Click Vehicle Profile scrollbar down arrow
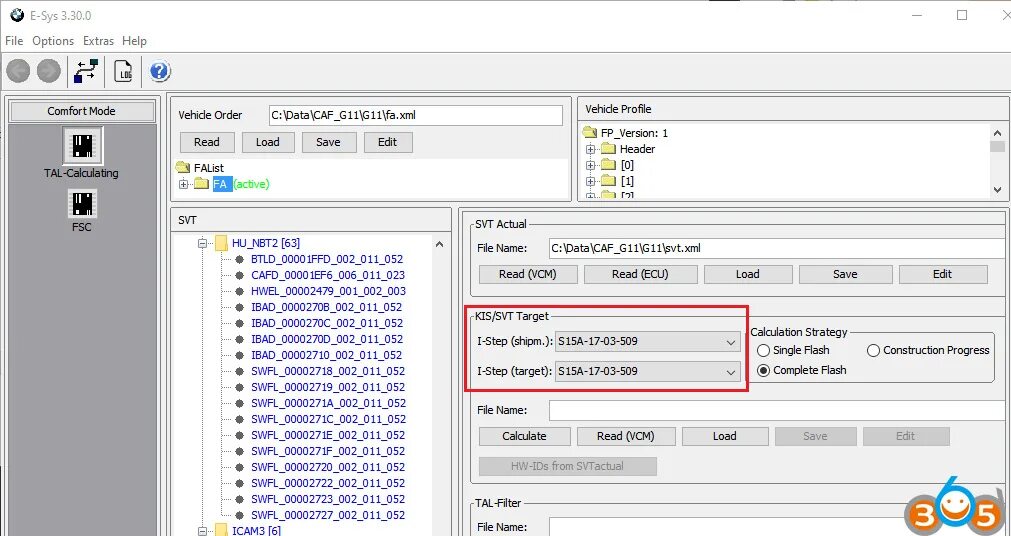The width and height of the screenshot is (1011, 536). 997,190
